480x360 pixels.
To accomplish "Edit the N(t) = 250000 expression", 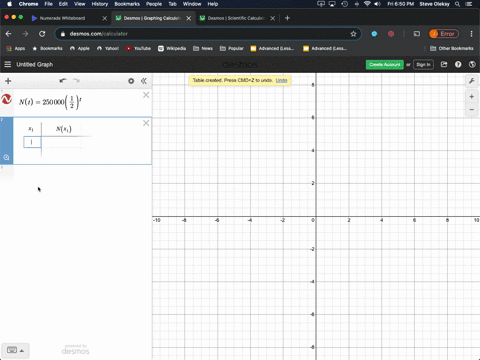I will point(50,102).
